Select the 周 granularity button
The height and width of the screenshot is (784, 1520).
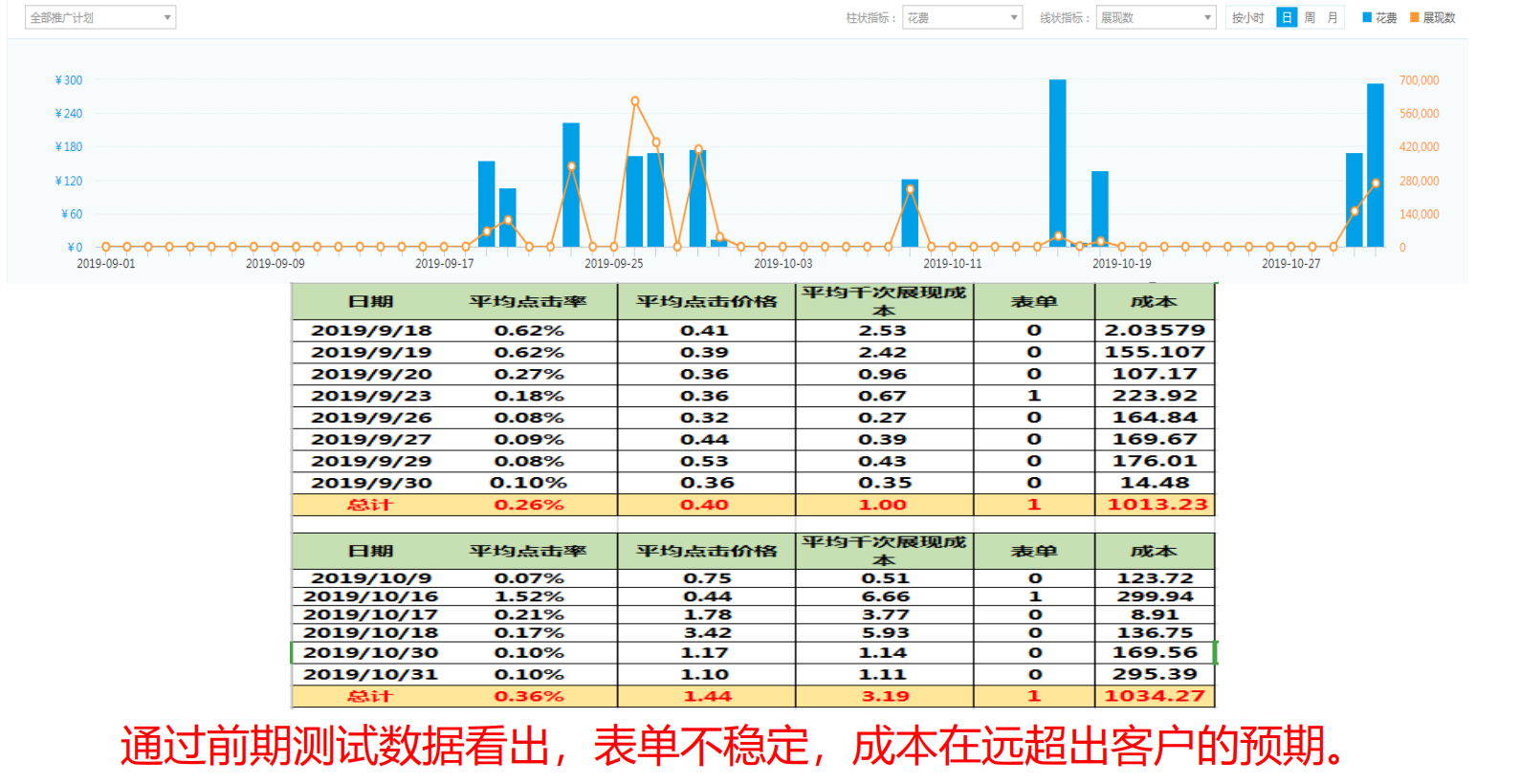[x=1310, y=17]
